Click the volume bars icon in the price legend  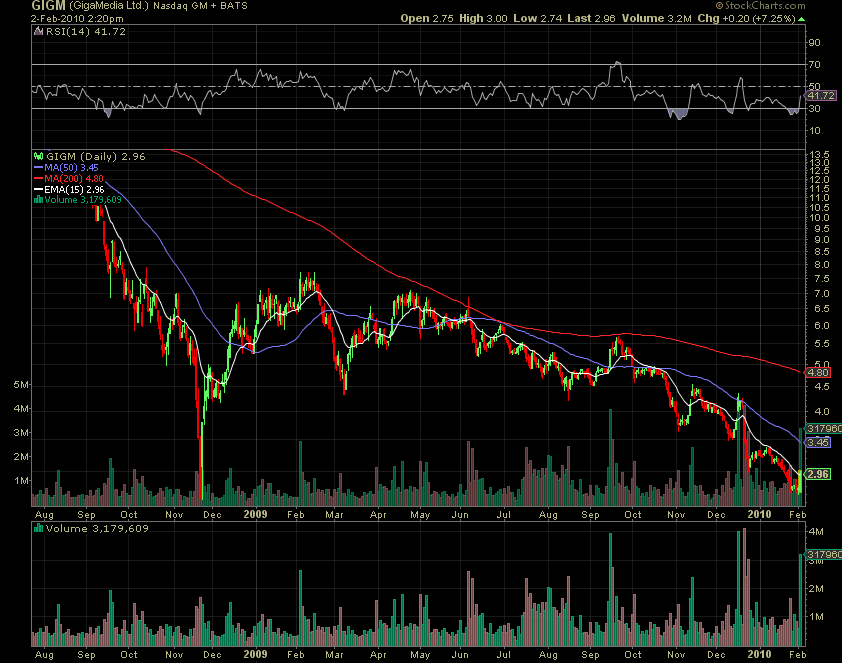tap(38, 200)
